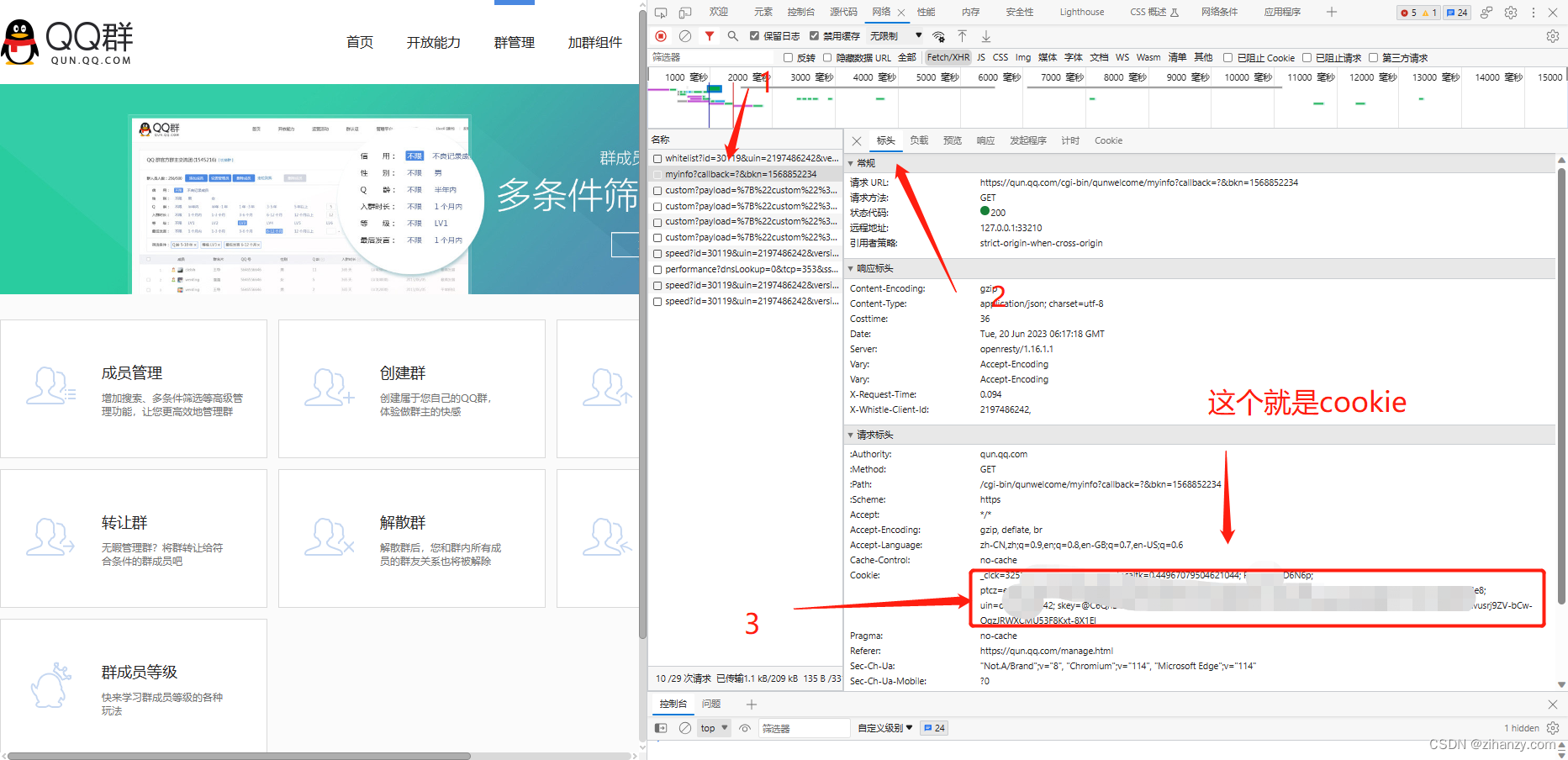Screen dimensions: 1568x760
Task: Click the 开放能力 navigation link
Action: (434, 42)
